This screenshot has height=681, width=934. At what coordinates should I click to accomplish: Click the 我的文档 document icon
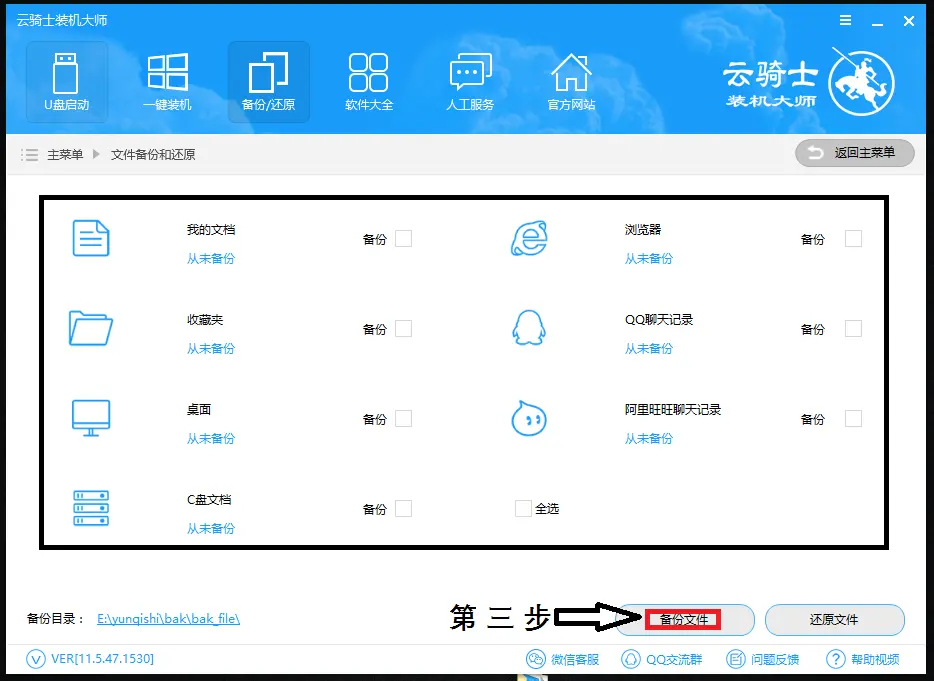coord(91,238)
